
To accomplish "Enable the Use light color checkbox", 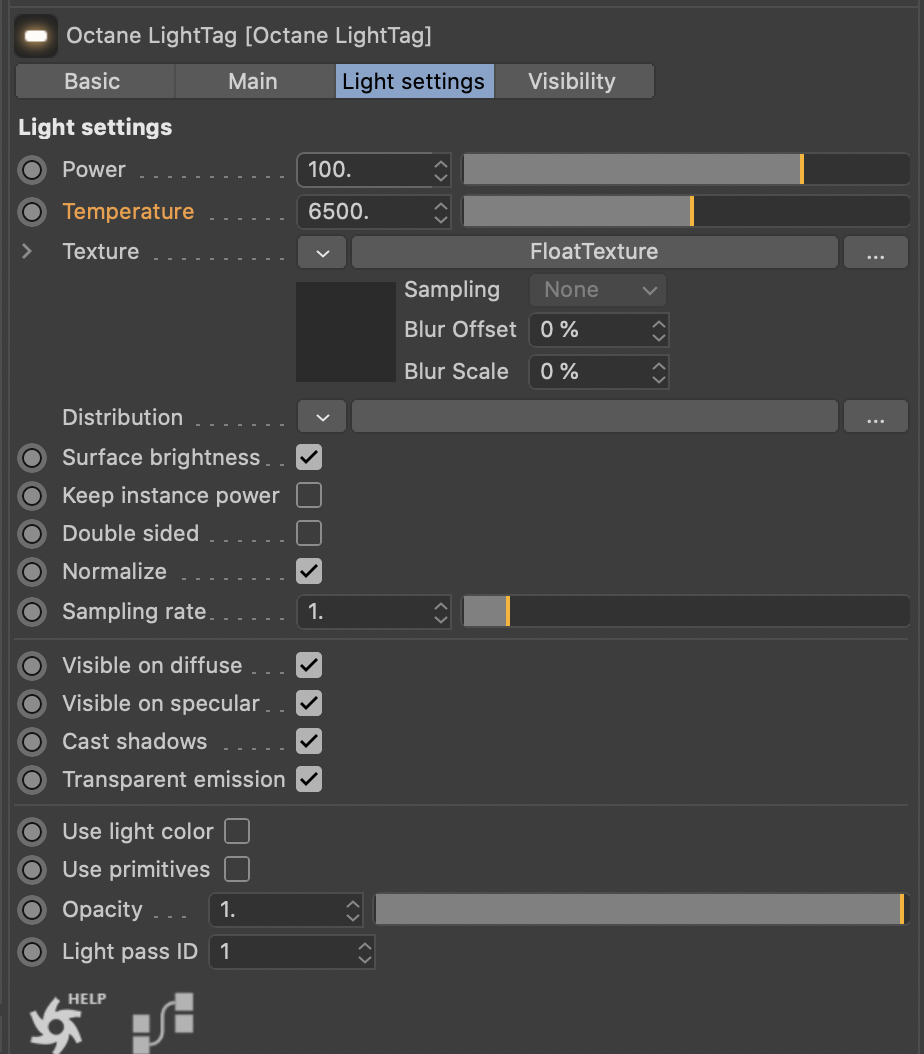I will click(x=237, y=832).
